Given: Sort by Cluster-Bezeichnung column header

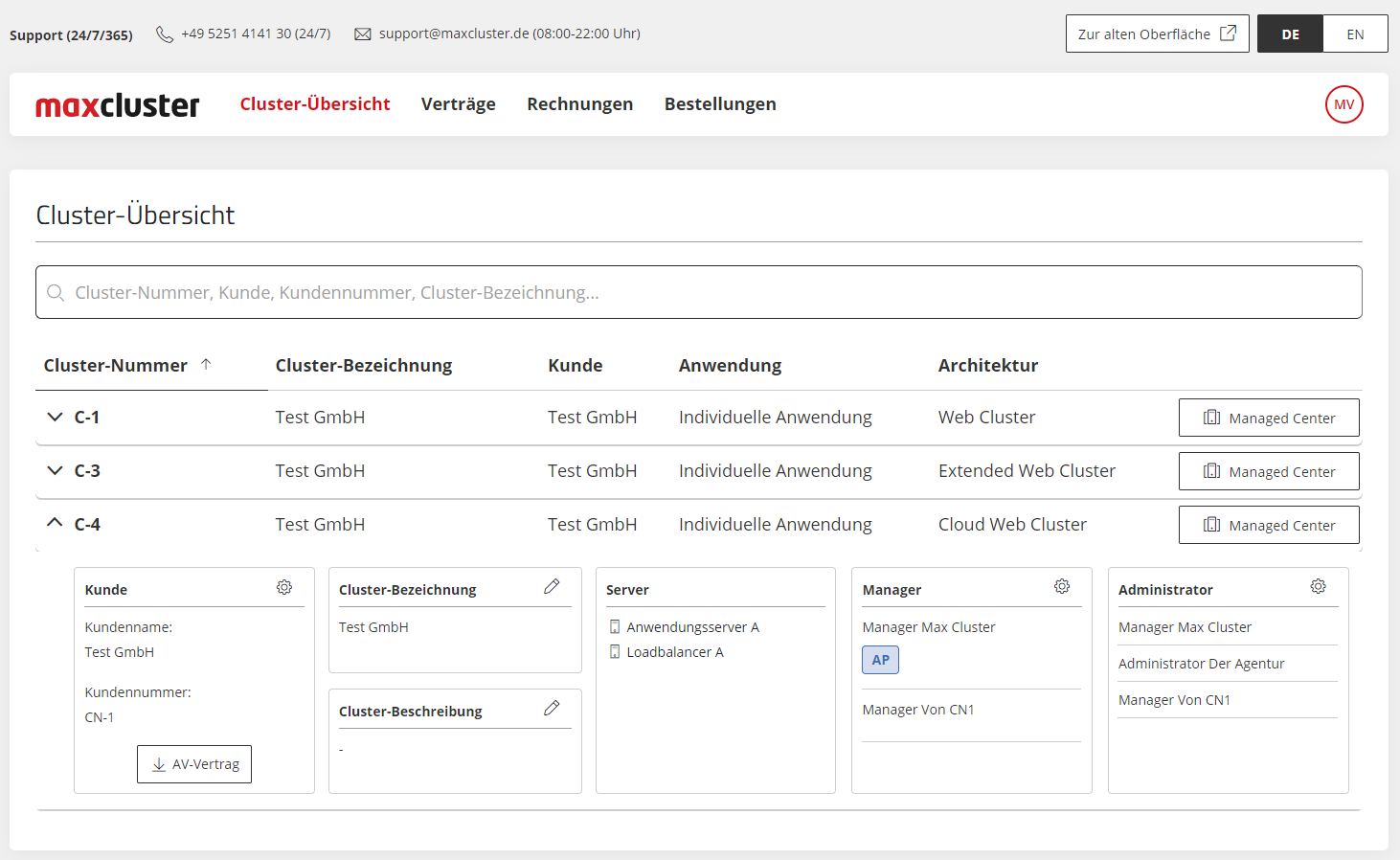Looking at the screenshot, I should [x=364, y=365].
